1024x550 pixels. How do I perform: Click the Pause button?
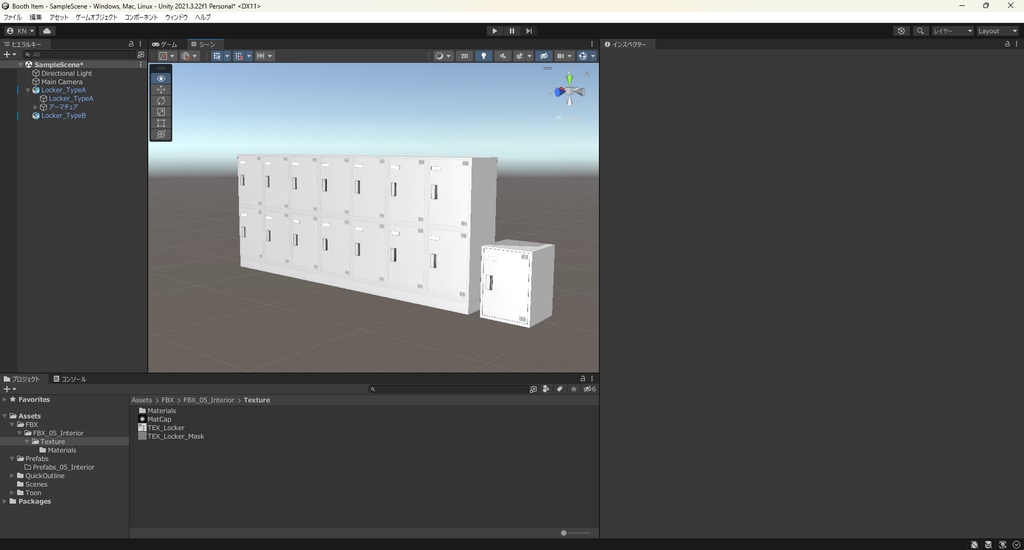[x=512, y=31]
